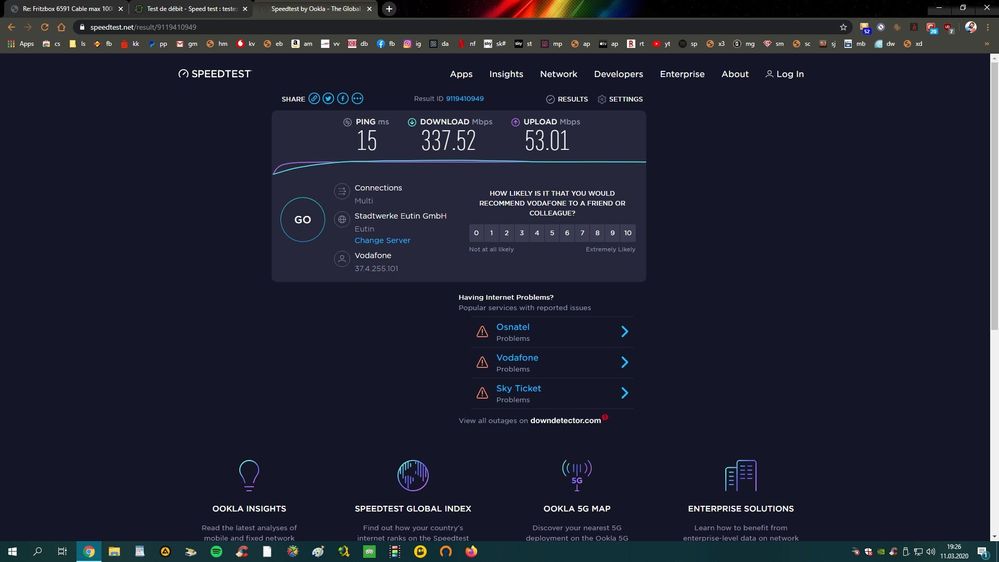This screenshot has width=999, height=562.
Task: Switch to Test de débit tab
Action: [190, 9]
